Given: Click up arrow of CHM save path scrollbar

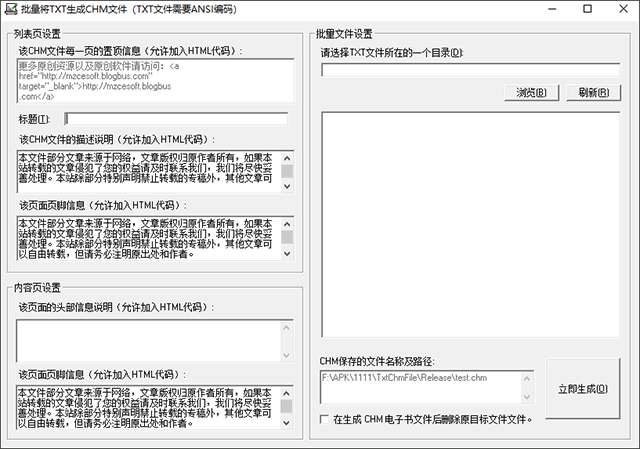Looking at the screenshot, I should 527,378.
